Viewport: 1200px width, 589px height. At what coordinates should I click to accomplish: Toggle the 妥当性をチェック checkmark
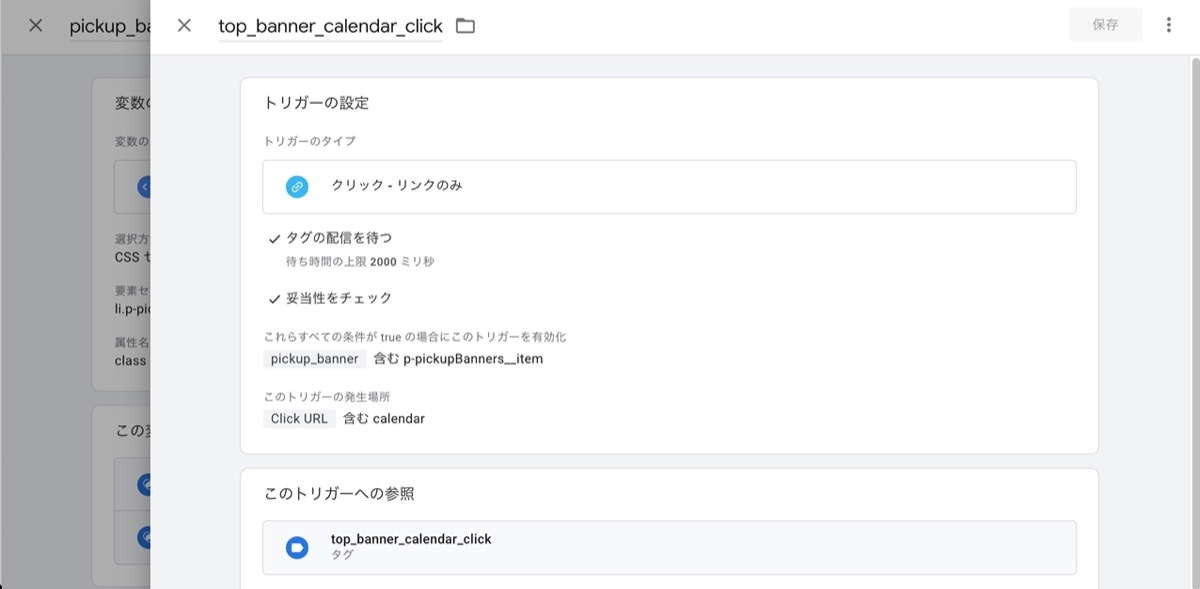(274, 299)
